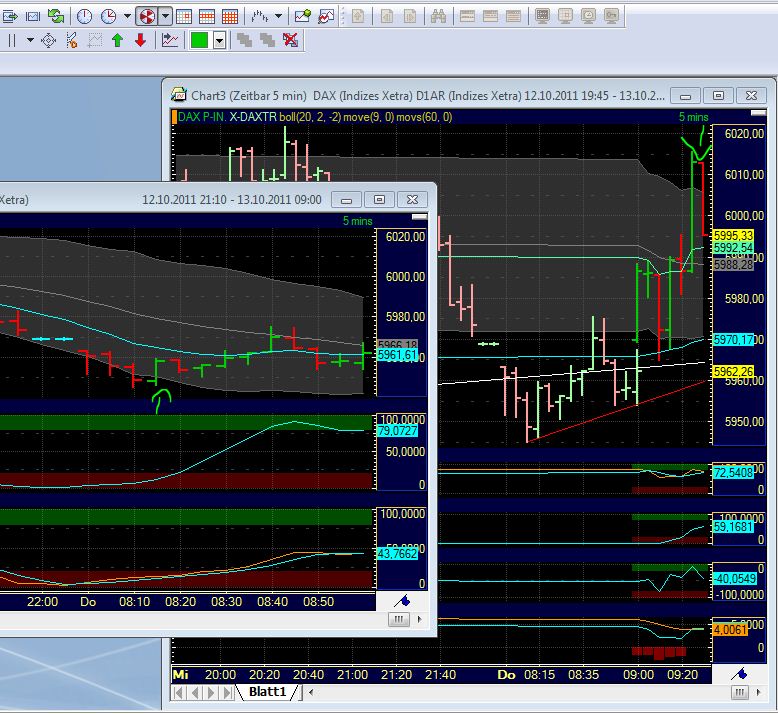Viewport: 778px width, 714px height.
Task: Click the clock time interval icon
Action: 85,16
